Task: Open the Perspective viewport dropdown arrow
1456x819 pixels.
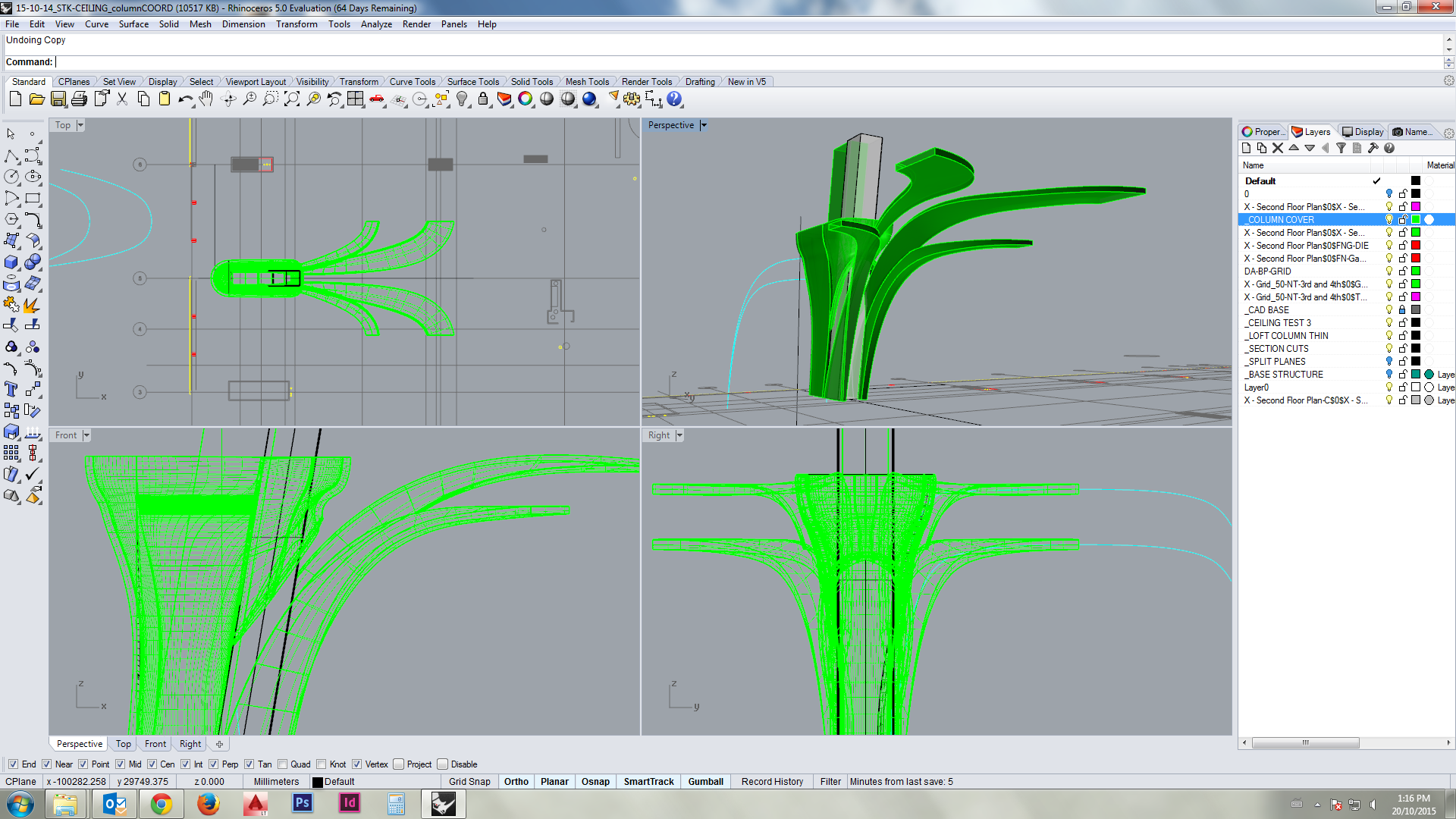Action: 704,125
